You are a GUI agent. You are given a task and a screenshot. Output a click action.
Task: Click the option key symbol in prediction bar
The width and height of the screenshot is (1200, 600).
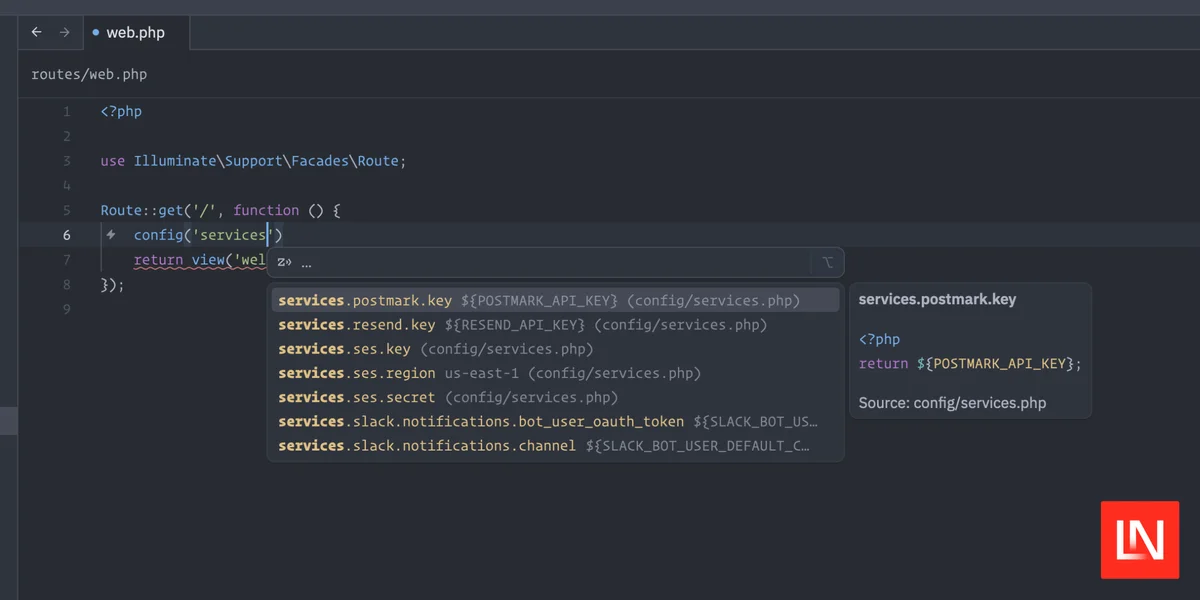tap(827, 263)
